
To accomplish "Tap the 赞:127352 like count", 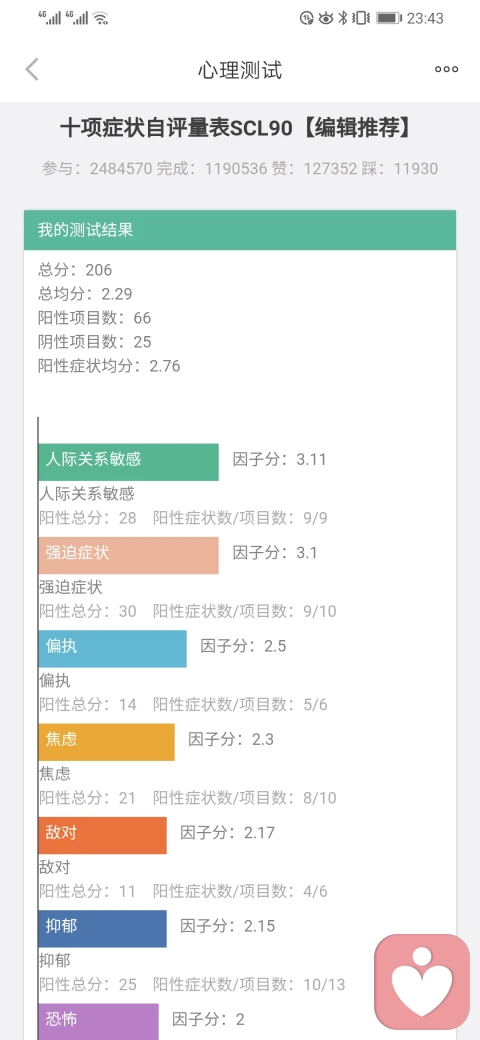I will [x=314, y=168].
